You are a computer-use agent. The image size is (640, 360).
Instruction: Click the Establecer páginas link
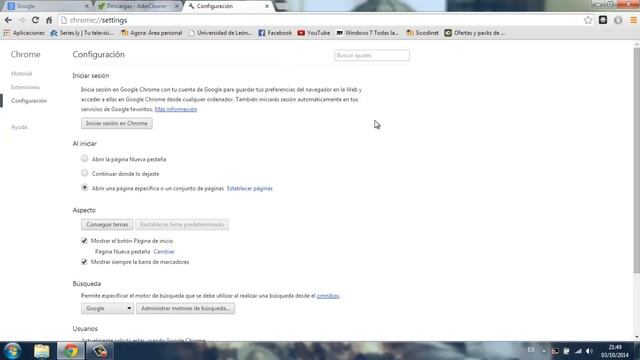pyautogui.click(x=250, y=189)
